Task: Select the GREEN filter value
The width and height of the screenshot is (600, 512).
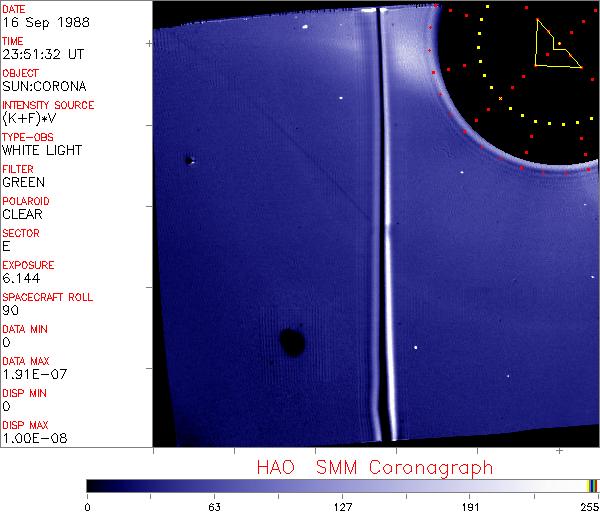Action: (x=24, y=182)
